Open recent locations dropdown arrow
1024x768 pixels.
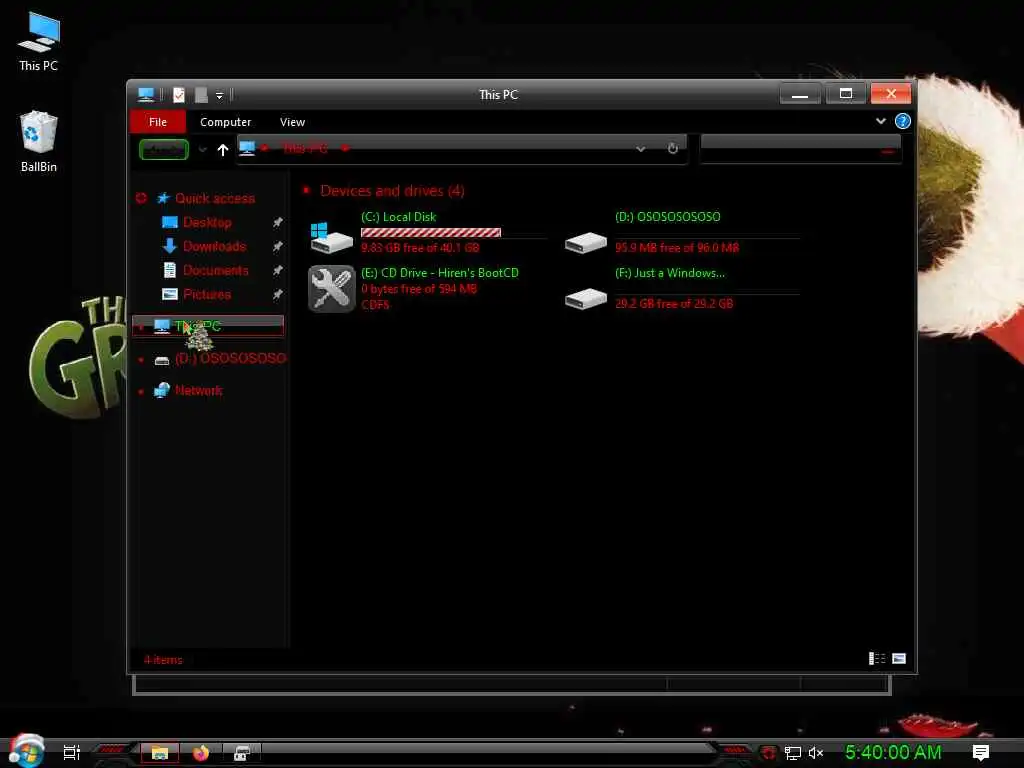click(202, 150)
